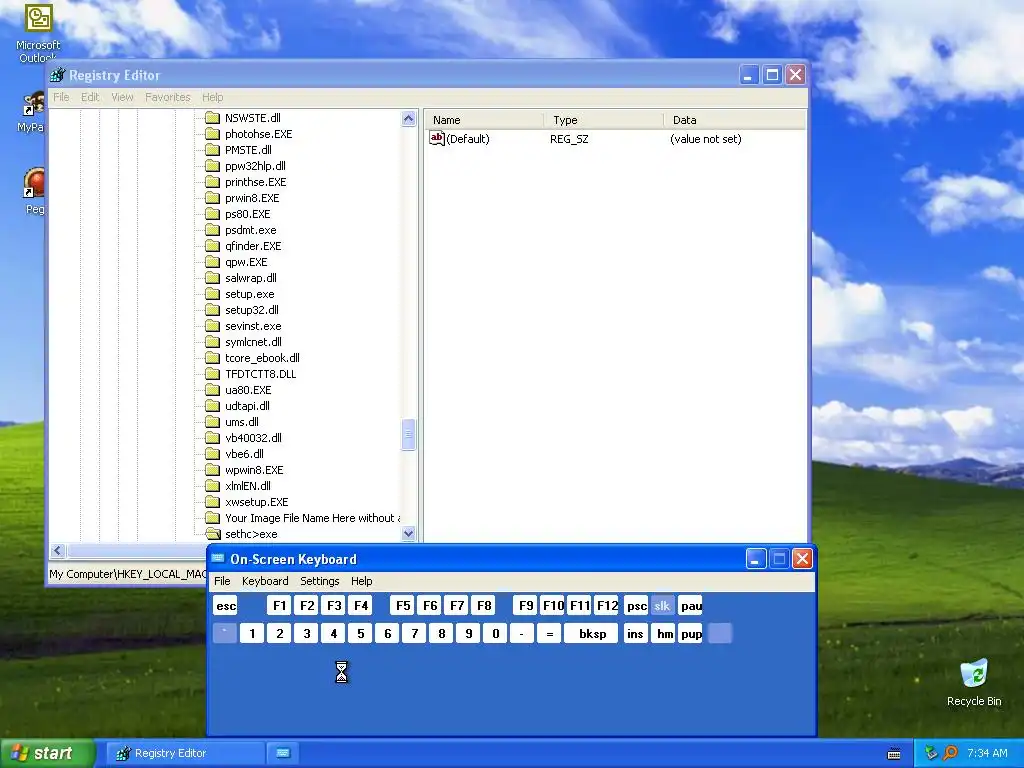Click the Data column header

tap(735, 120)
